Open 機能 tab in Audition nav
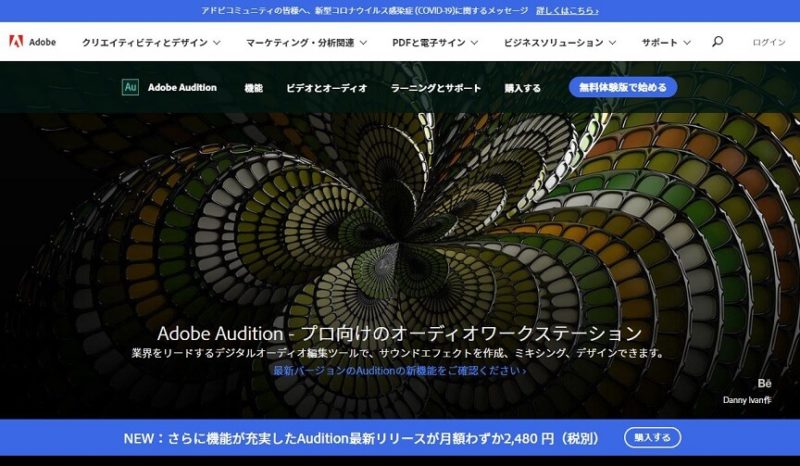This screenshot has height=466, width=800. [254, 88]
